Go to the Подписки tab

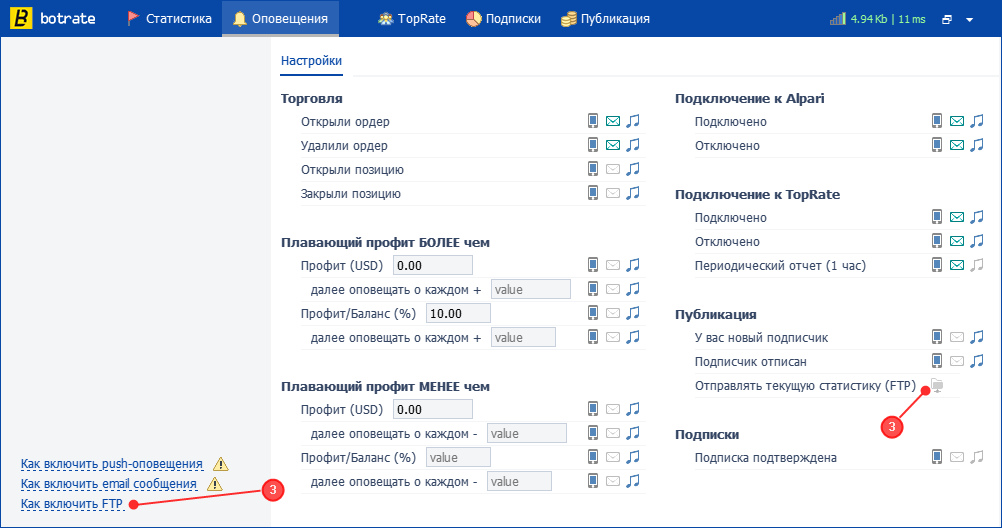click(x=503, y=19)
